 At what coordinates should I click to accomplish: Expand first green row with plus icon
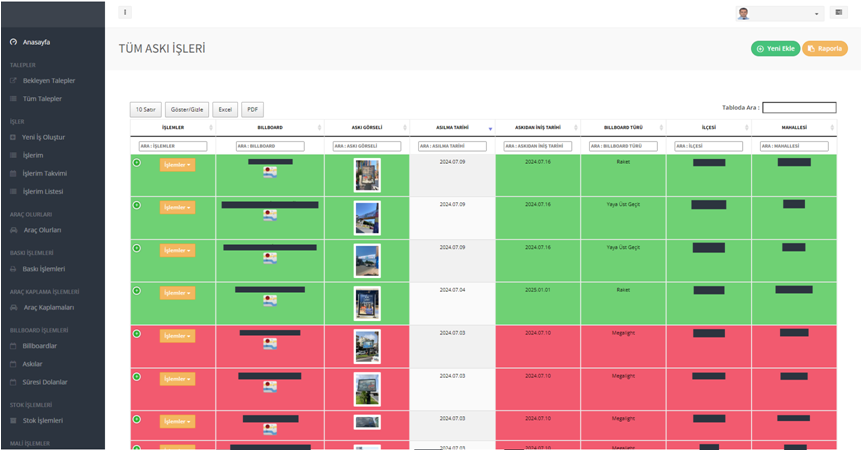click(x=136, y=162)
